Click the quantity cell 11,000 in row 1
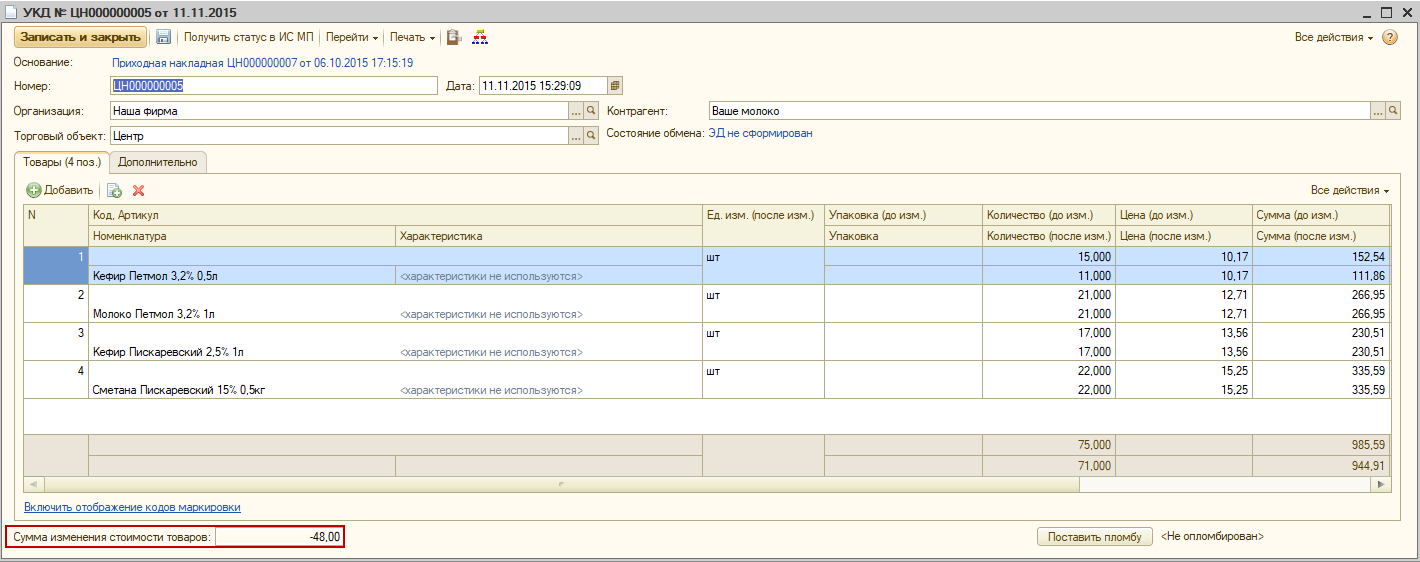Viewport: 1420px width, 562px height. click(x=1048, y=275)
